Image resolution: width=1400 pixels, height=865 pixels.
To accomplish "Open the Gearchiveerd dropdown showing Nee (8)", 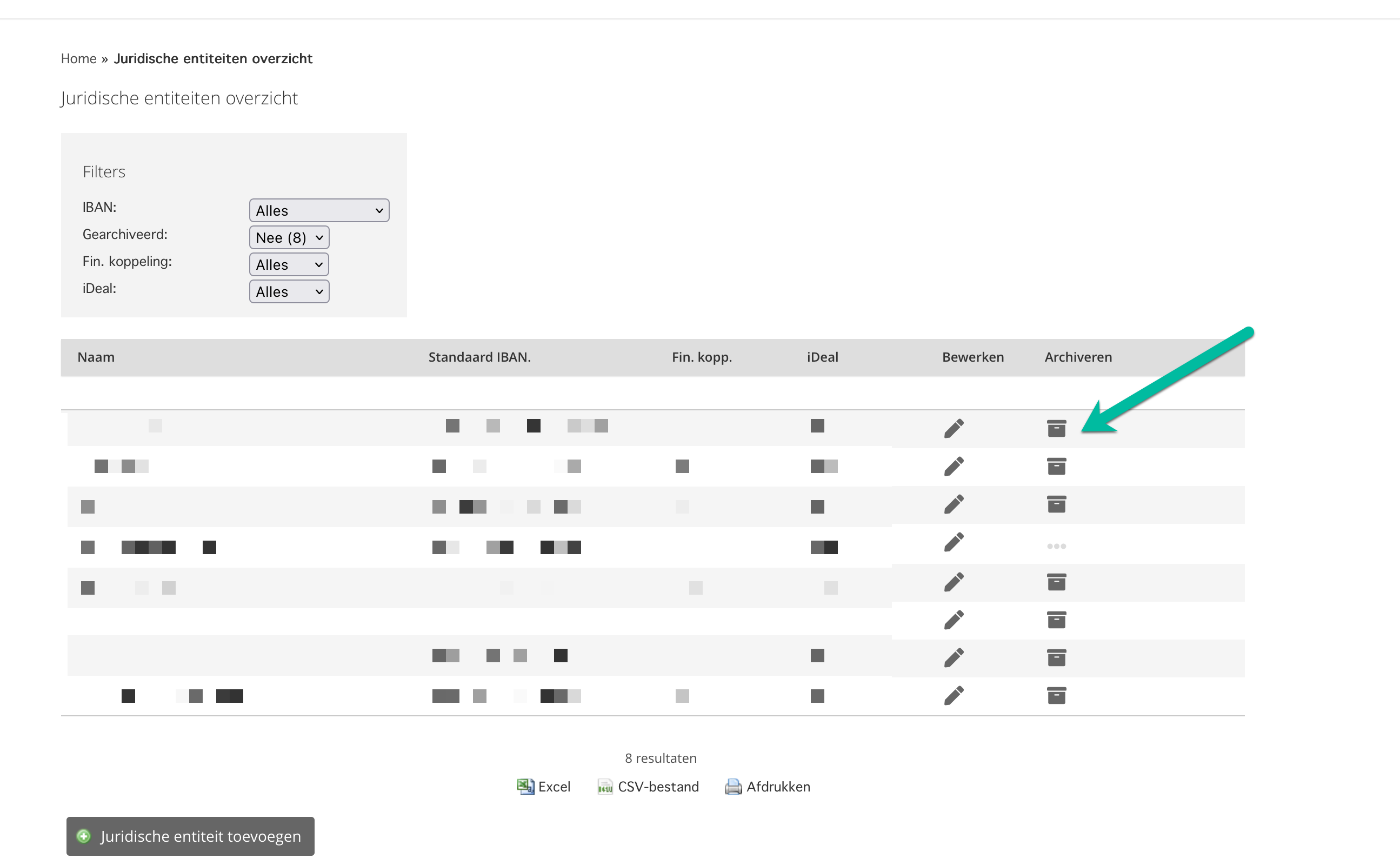I will tap(289, 237).
